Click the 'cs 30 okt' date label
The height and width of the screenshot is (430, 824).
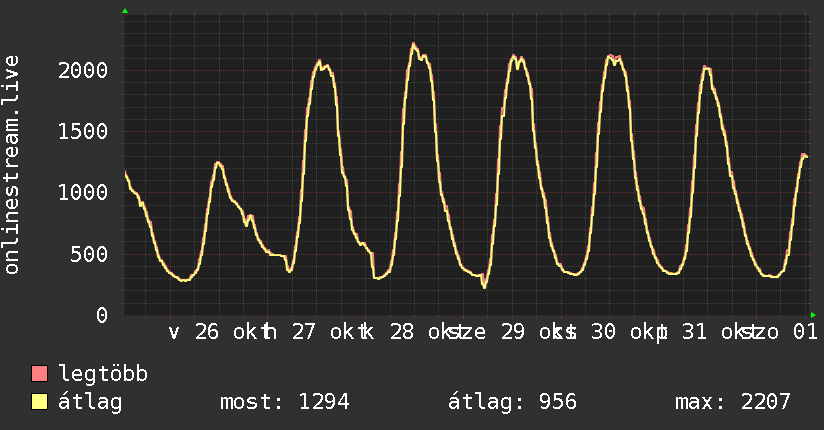tap(606, 332)
